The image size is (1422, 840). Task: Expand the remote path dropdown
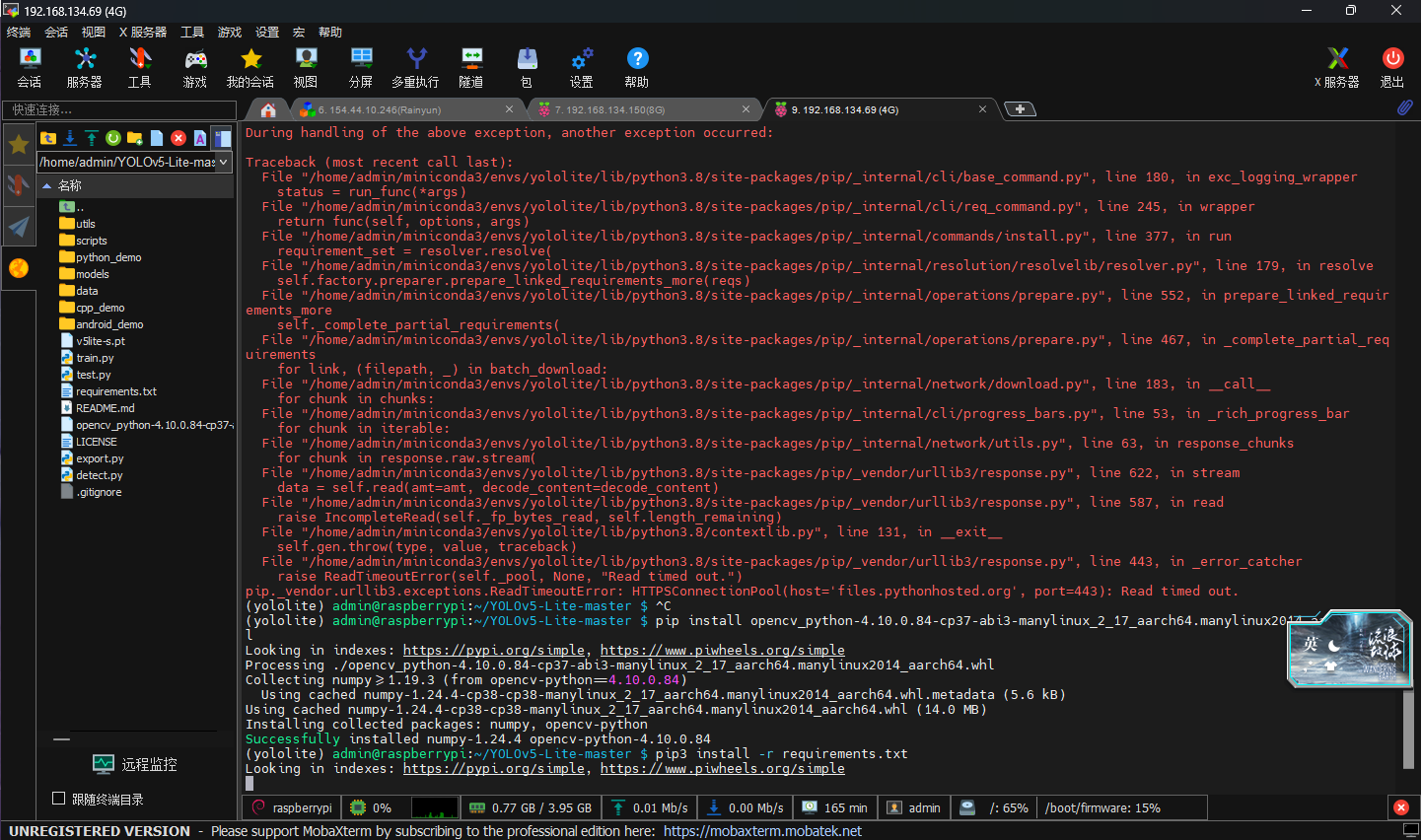tap(224, 162)
